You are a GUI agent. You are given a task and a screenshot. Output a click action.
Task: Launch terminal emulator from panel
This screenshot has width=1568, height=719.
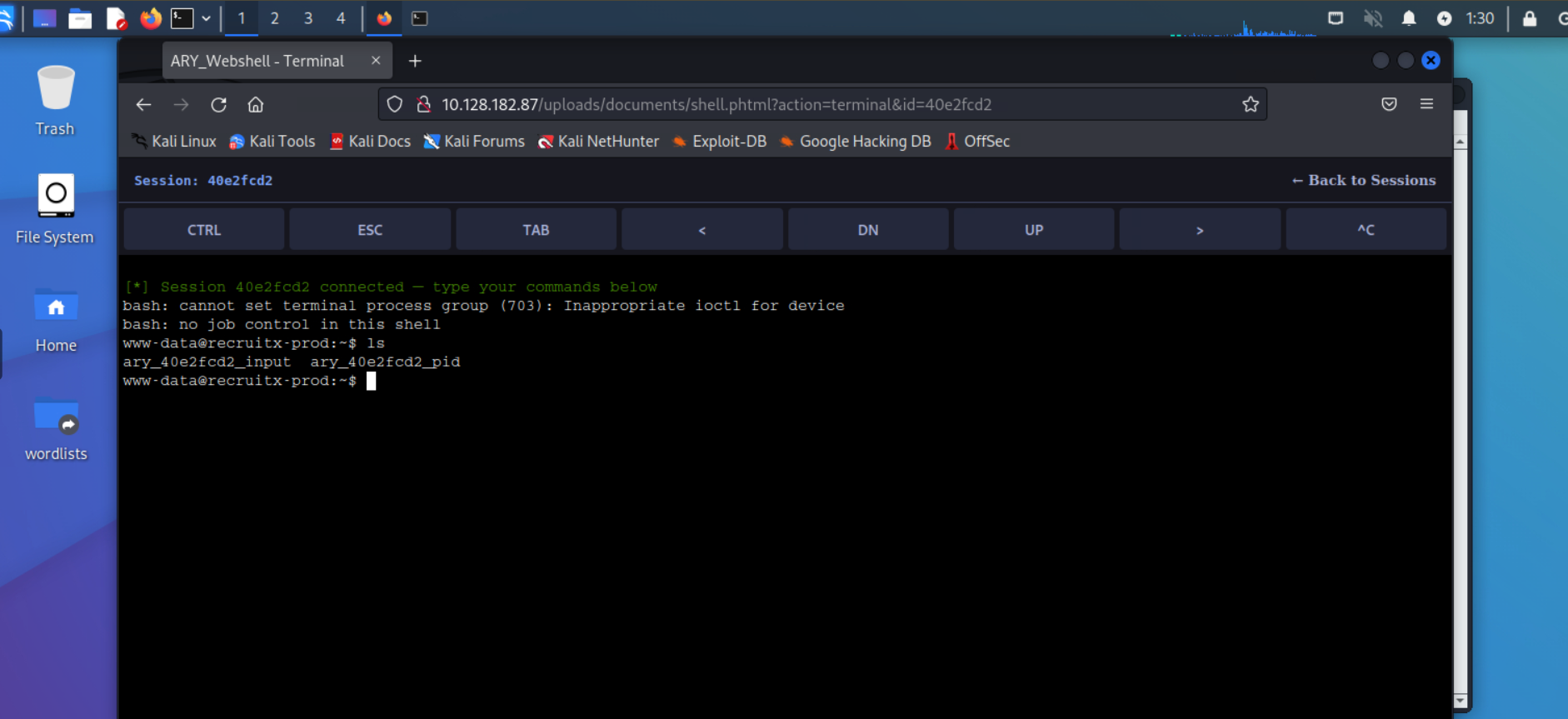coord(182,18)
